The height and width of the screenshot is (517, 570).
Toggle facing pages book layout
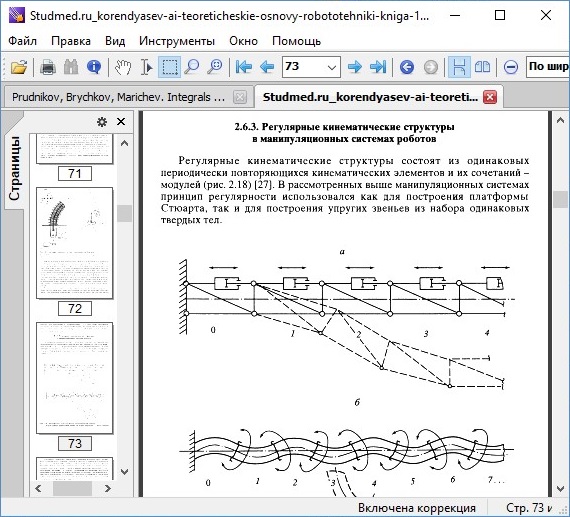tap(482, 67)
